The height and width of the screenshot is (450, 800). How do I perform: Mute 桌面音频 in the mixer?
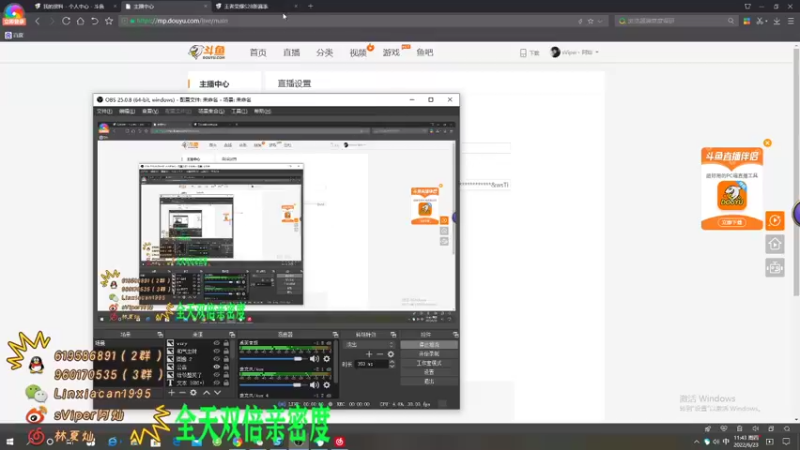pyautogui.click(x=314, y=359)
